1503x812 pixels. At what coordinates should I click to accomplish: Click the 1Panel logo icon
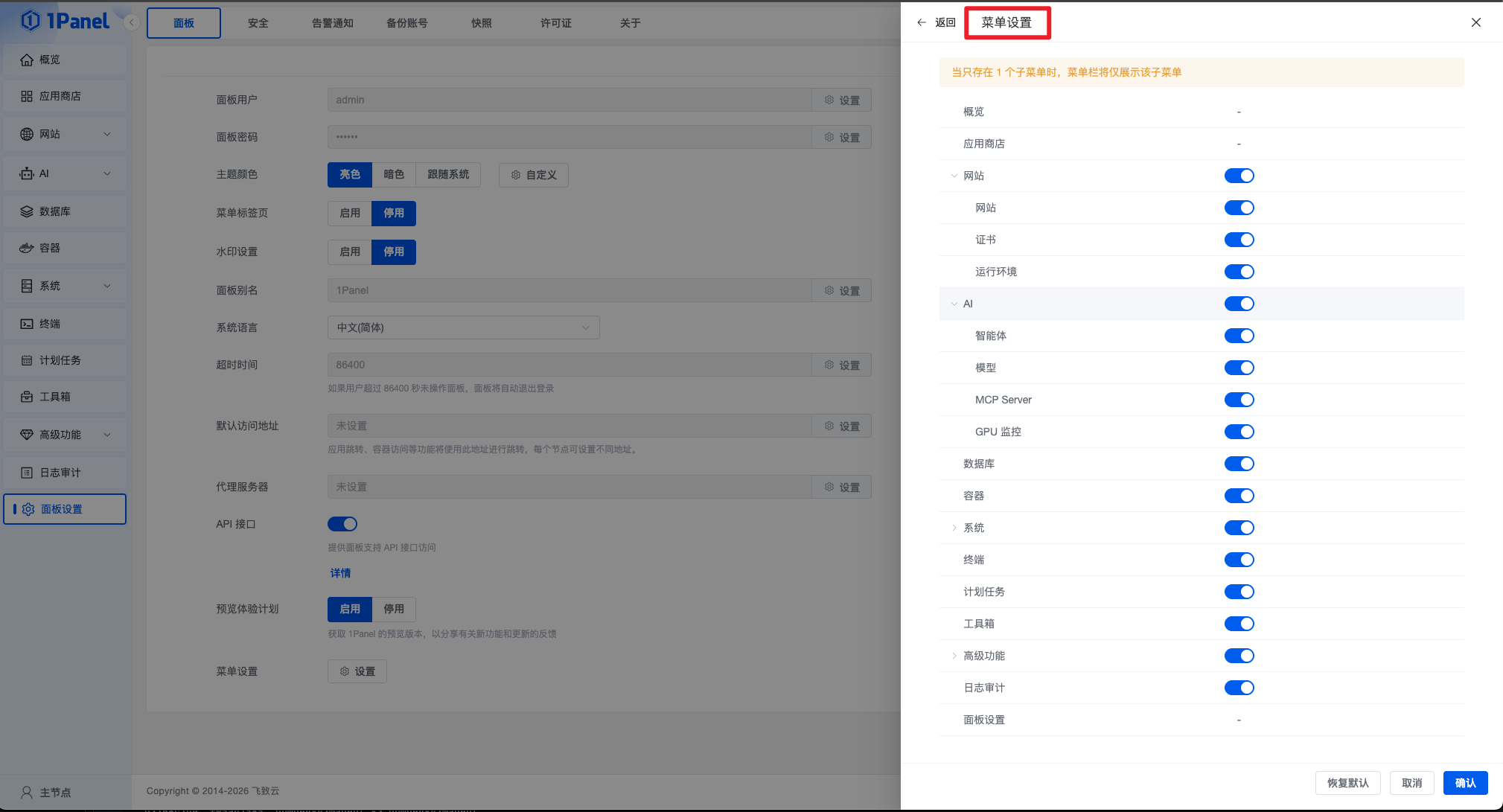(x=31, y=21)
